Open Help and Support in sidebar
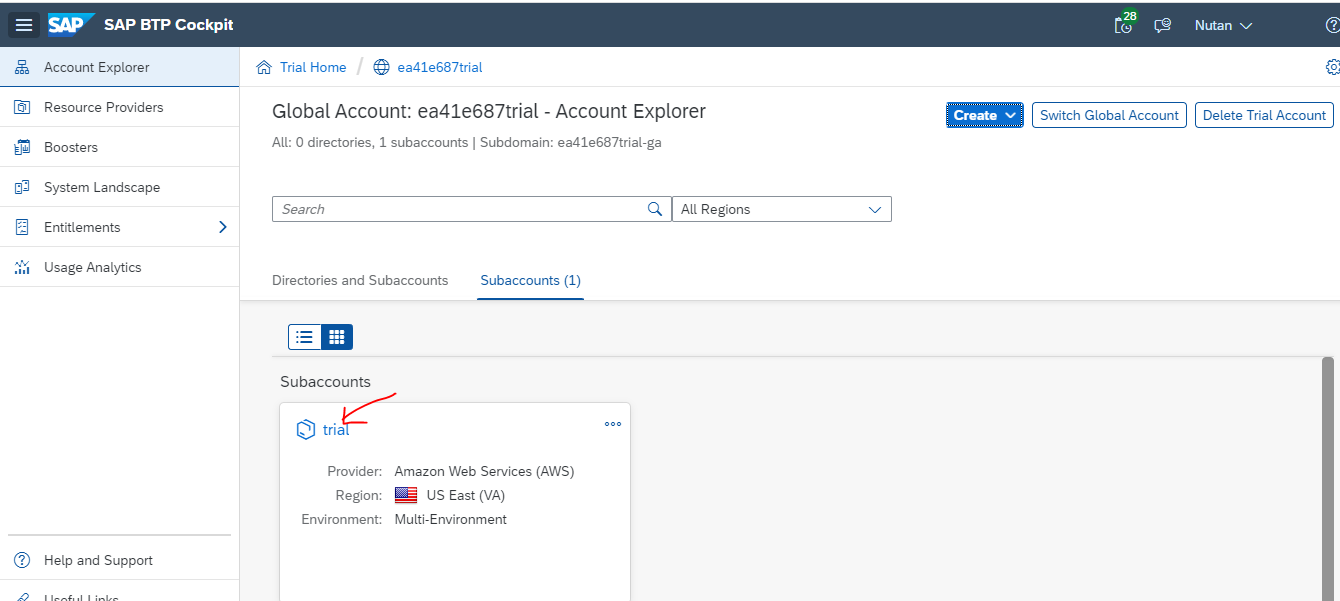This screenshot has height=601, width=1340. coord(120,560)
